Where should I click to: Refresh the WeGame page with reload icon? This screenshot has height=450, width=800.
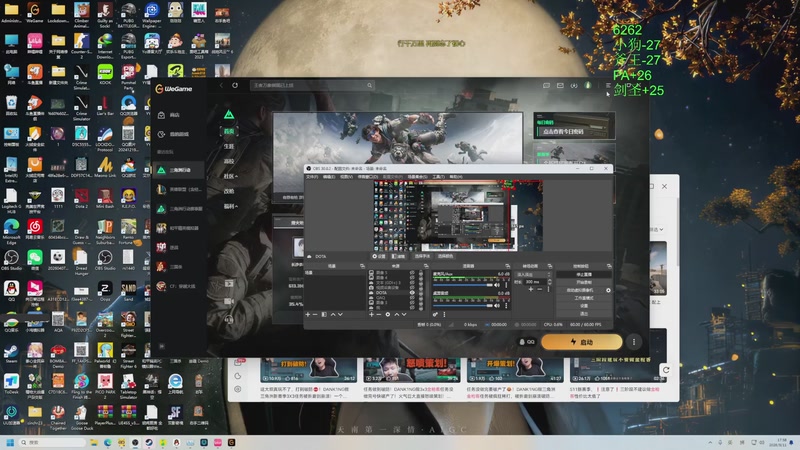pos(235,85)
